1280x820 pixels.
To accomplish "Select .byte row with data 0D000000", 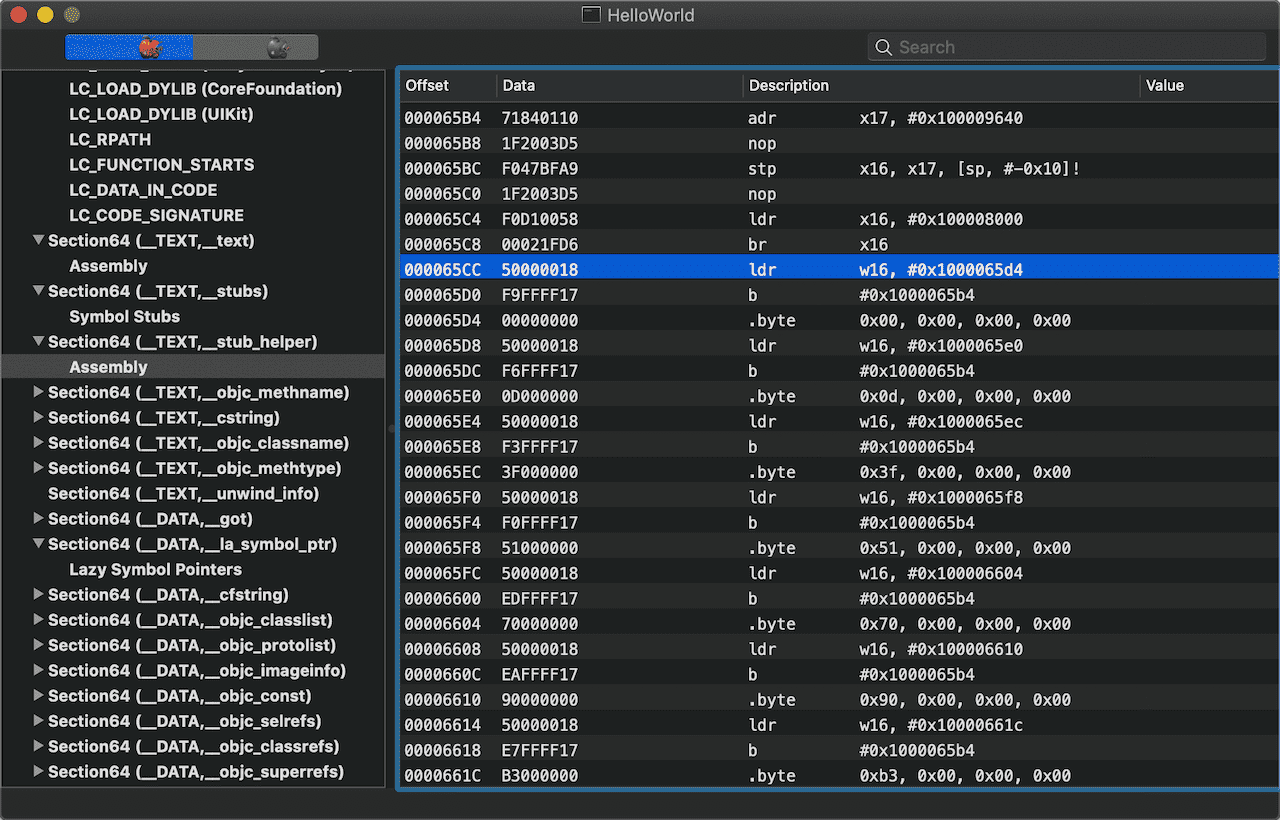I will [x=839, y=396].
